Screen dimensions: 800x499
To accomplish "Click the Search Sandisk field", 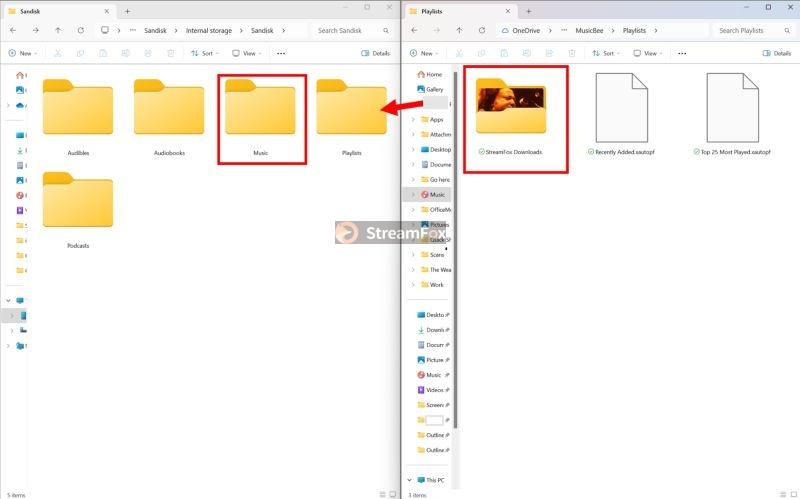I will 352,31.
